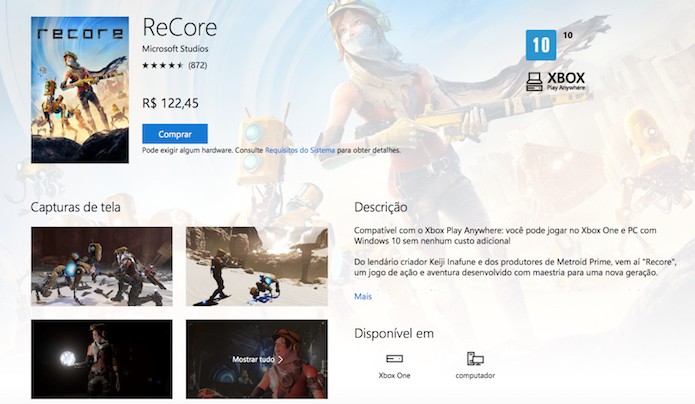Click the chevron next to Mostrar tudo
Screen dimensions: 695x404
(280, 360)
